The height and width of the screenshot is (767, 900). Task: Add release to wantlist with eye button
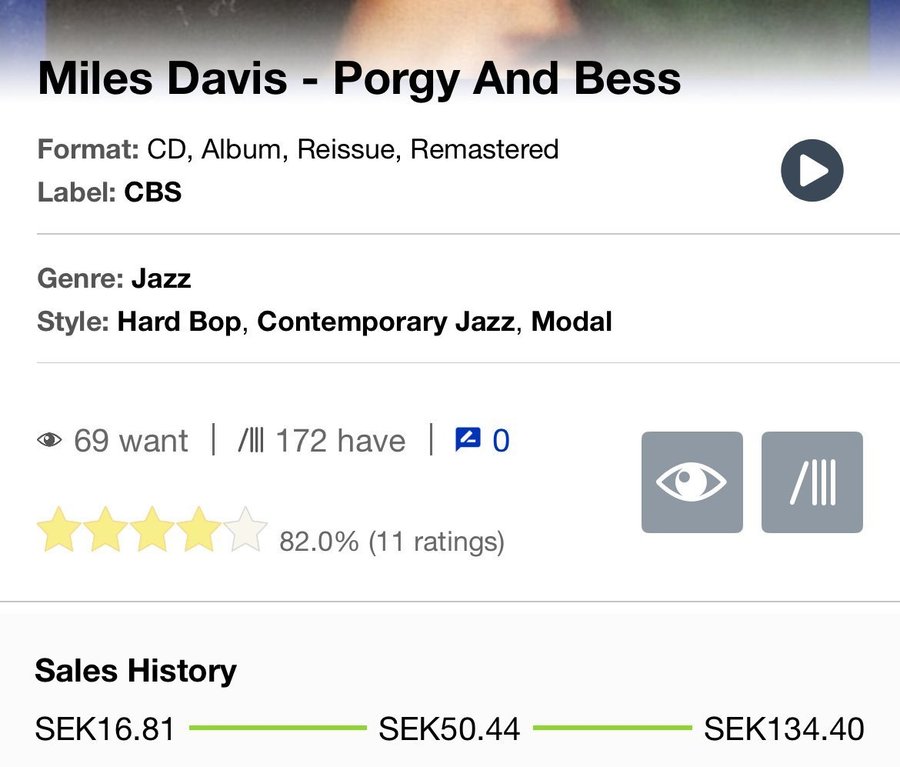692,482
